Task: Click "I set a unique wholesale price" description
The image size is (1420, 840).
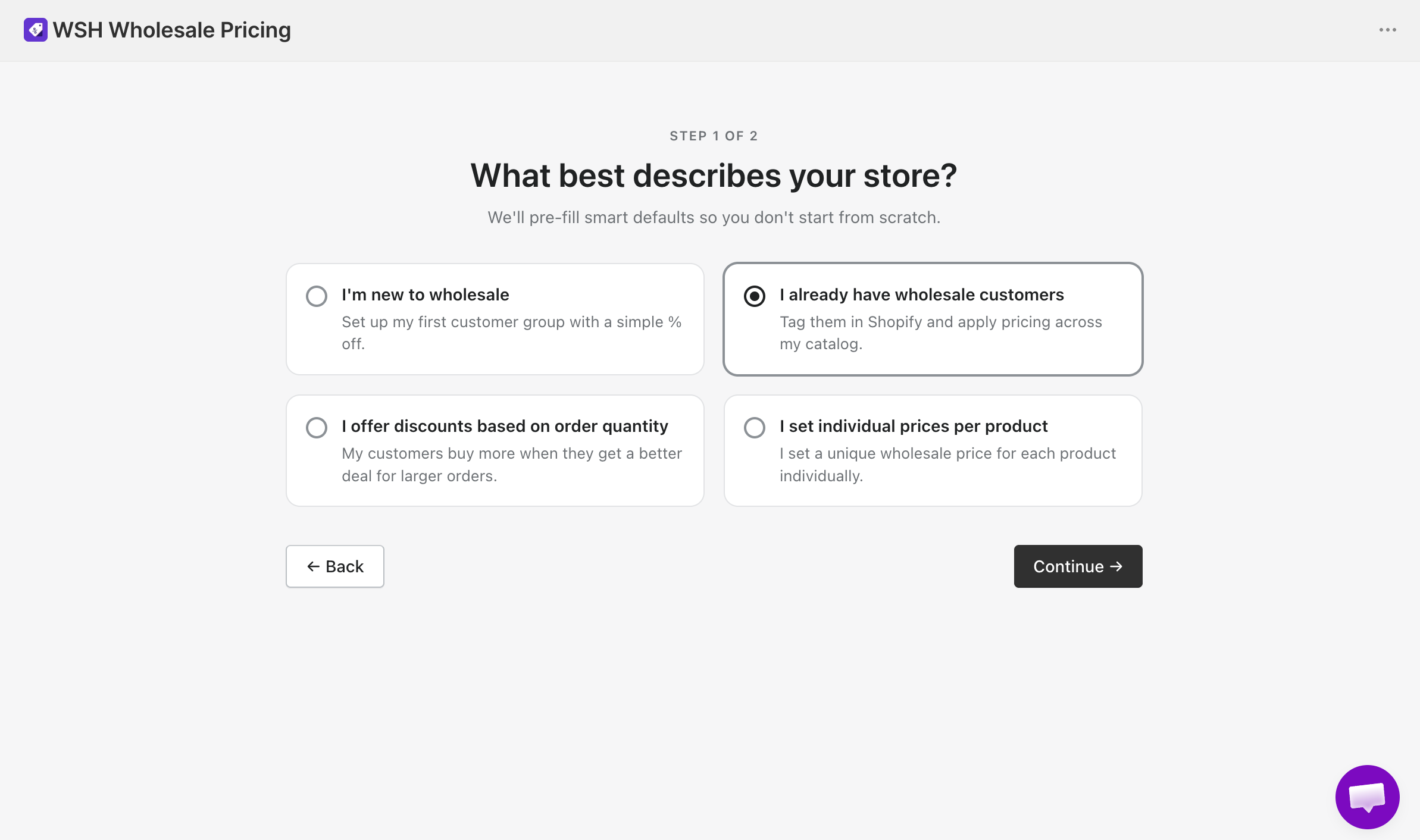Action: (x=947, y=464)
